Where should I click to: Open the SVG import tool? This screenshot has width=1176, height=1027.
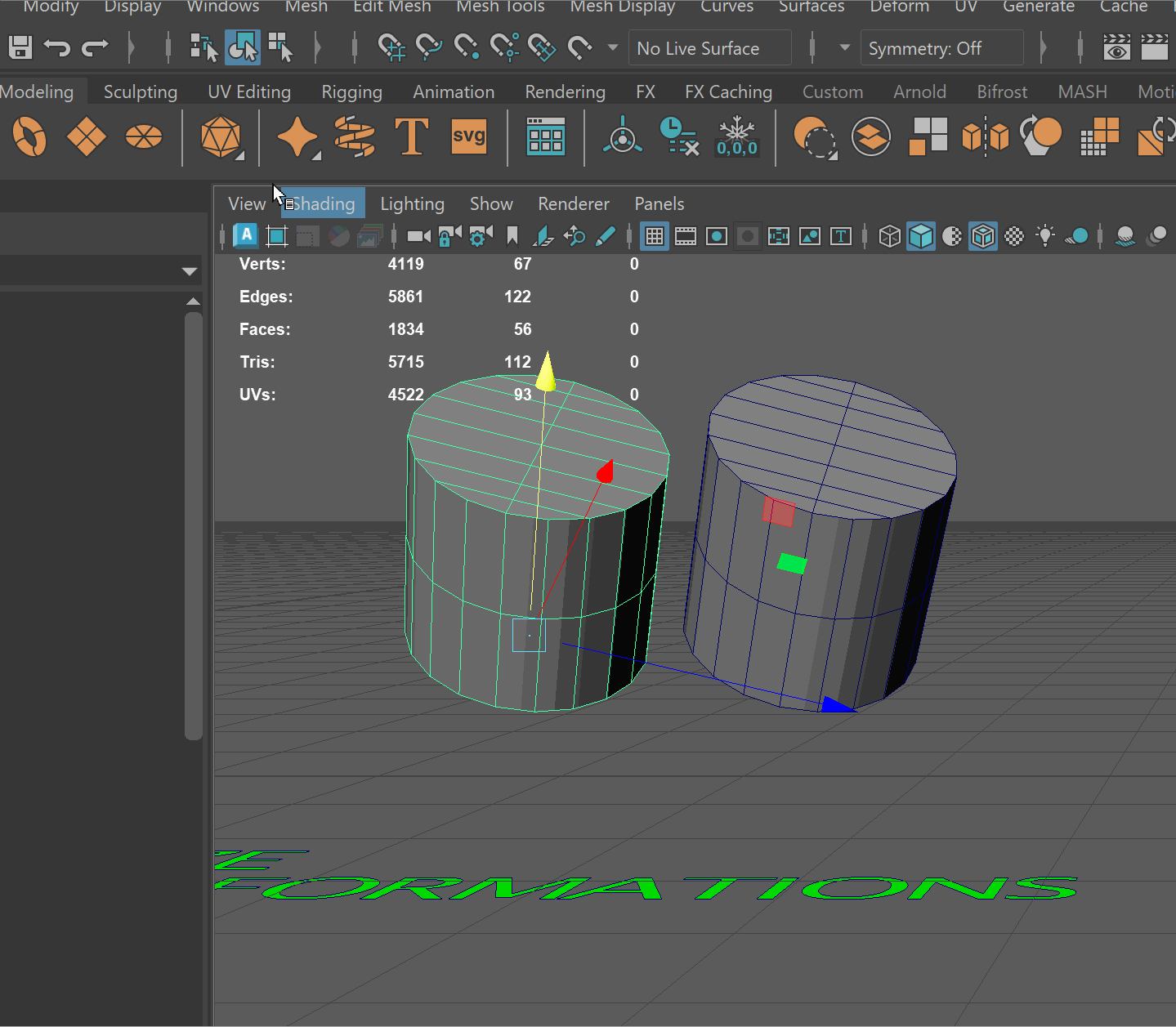click(x=468, y=136)
